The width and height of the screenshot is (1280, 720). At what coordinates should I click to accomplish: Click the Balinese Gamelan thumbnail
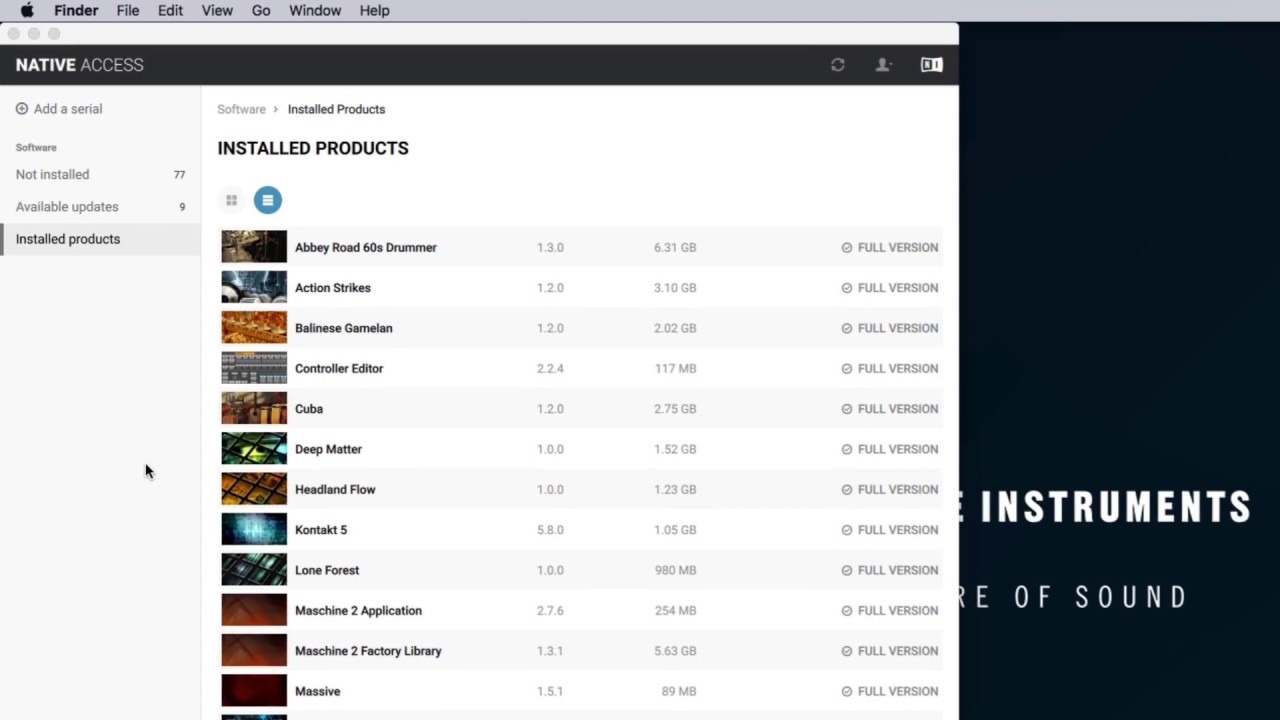254,328
